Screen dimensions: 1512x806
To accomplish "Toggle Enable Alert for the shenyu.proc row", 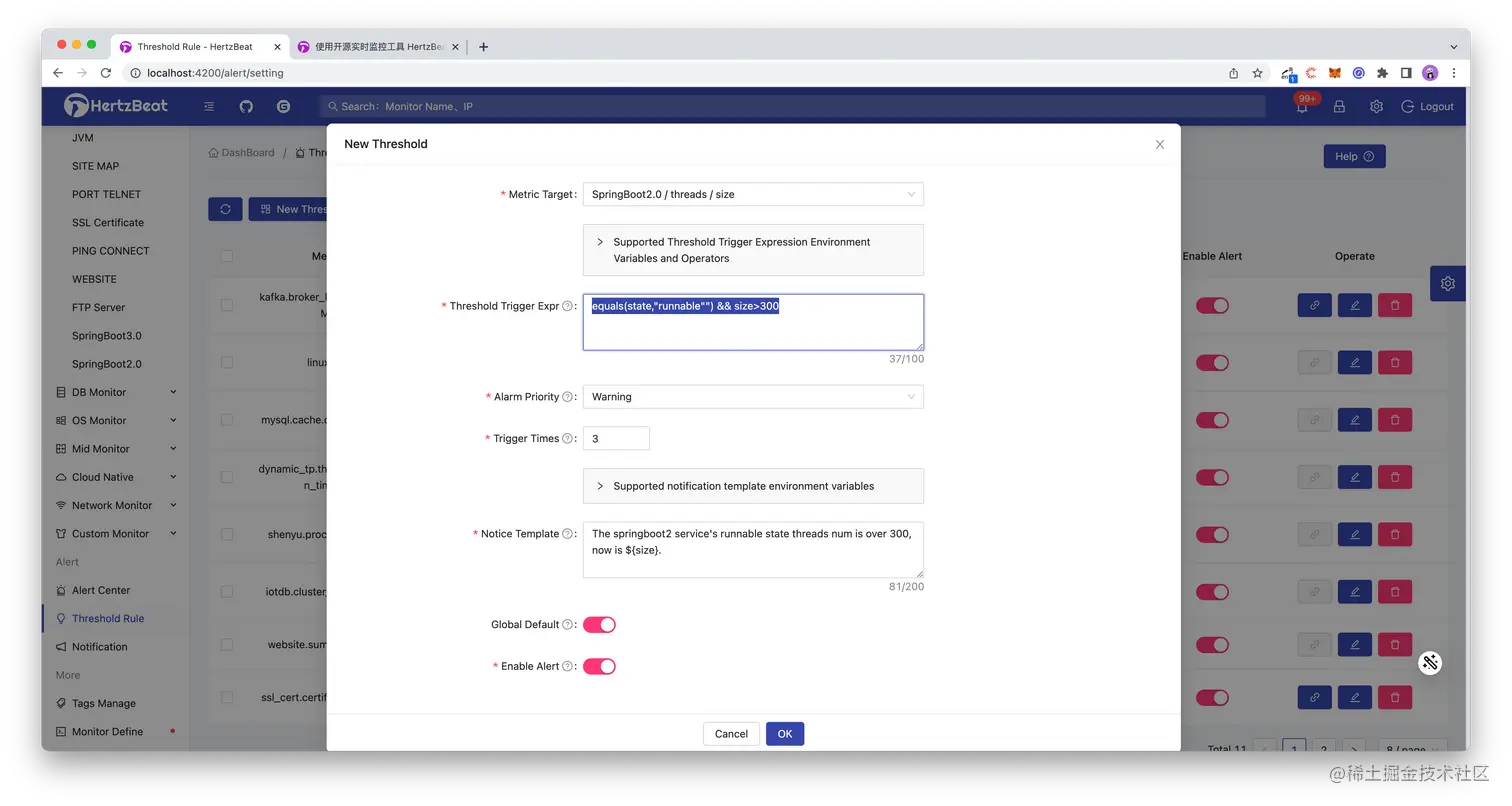I will tap(1212, 535).
